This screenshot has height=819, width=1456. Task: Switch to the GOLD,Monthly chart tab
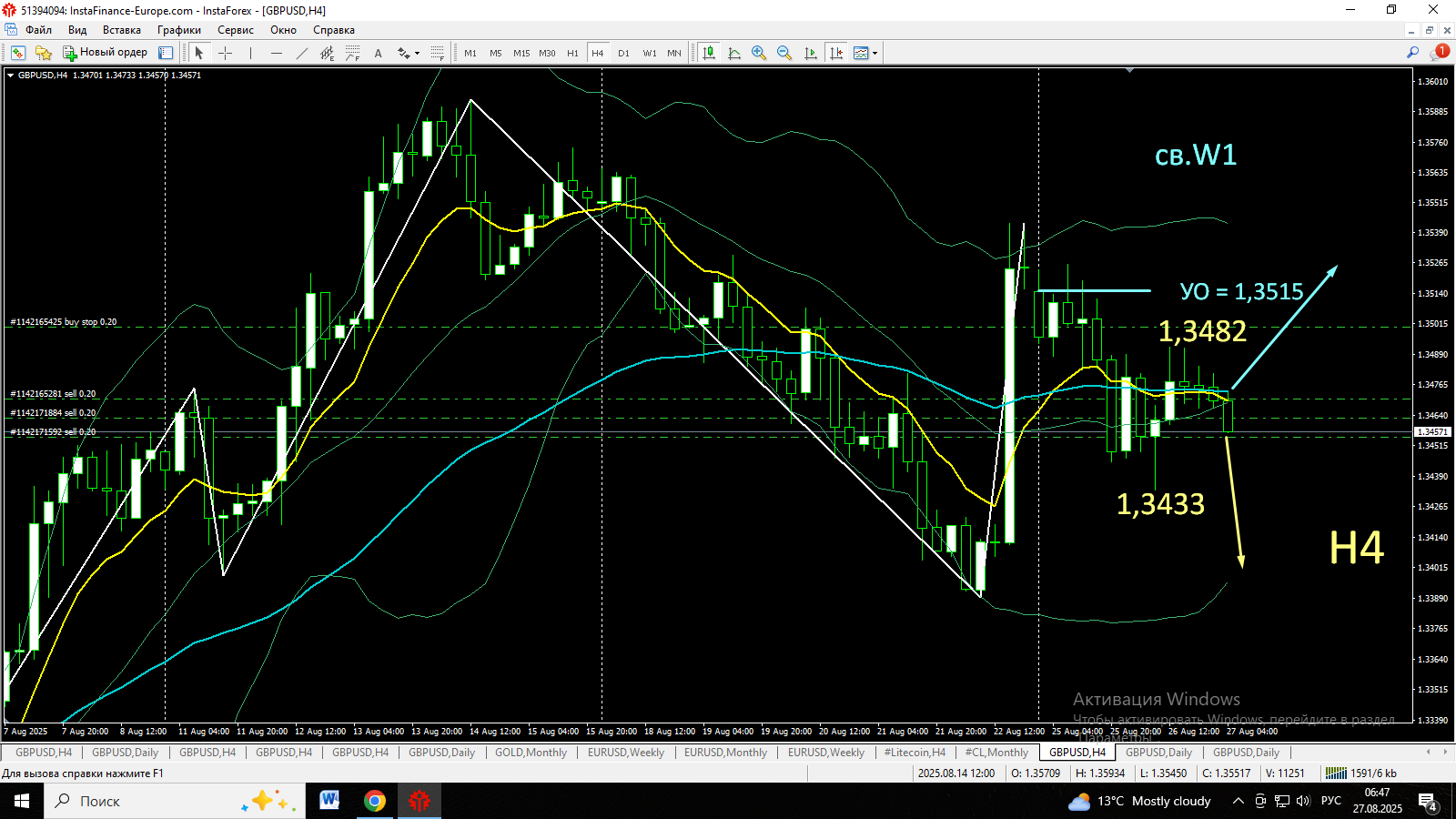pyautogui.click(x=531, y=753)
